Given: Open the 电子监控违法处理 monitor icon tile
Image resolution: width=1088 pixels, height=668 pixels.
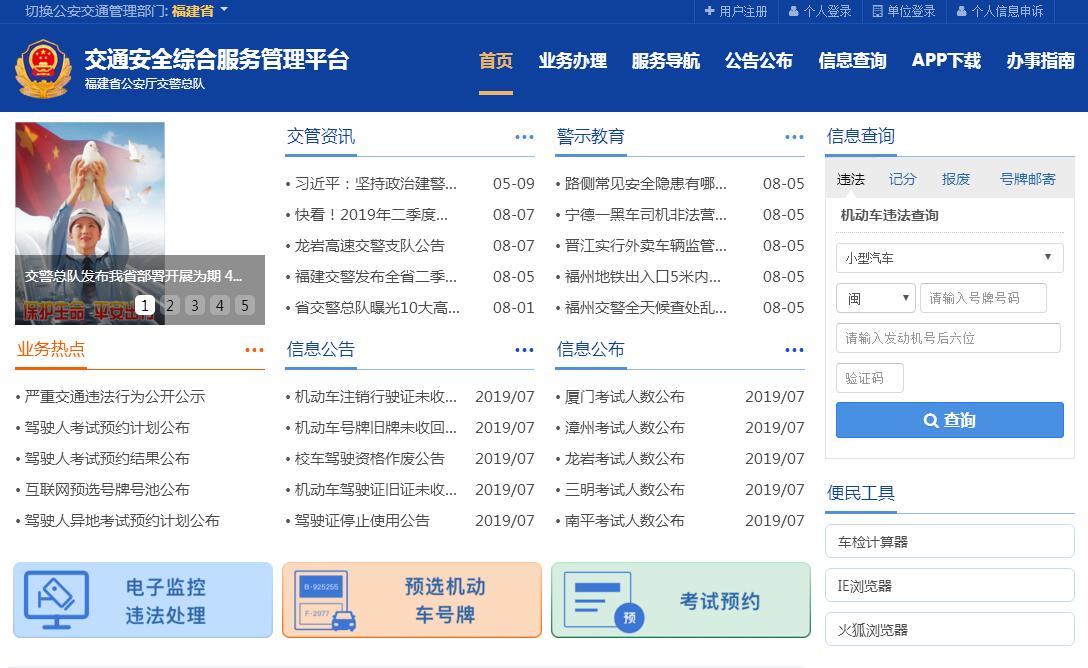Looking at the screenshot, I should [143, 600].
